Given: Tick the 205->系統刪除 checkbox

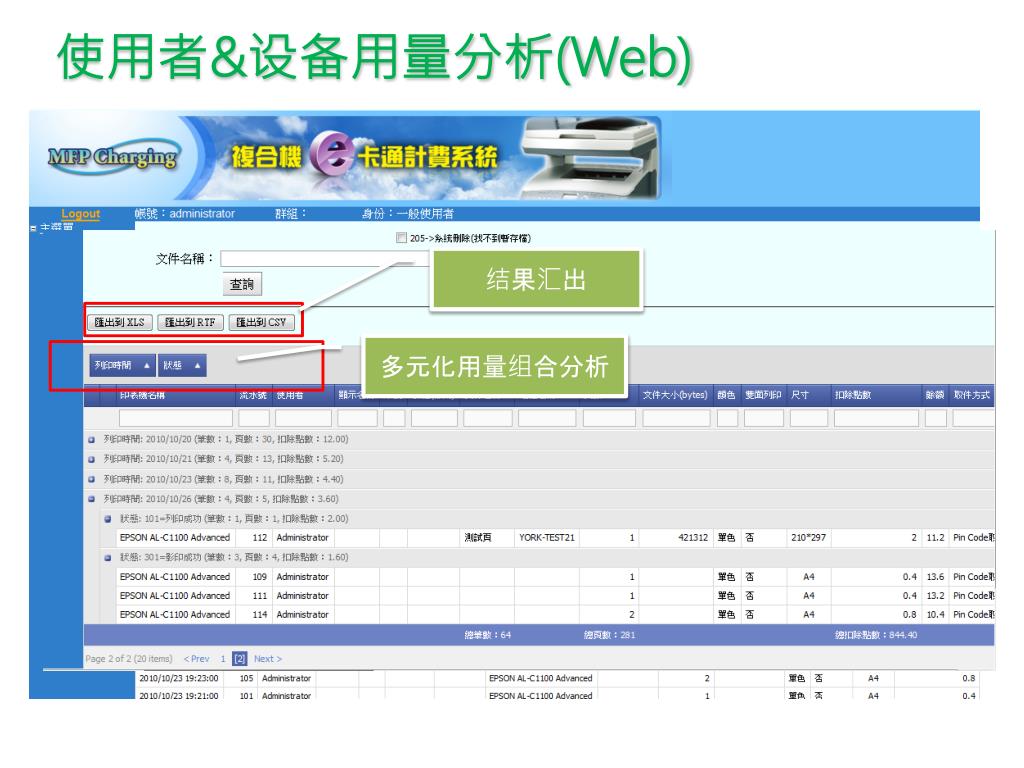Looking at the screenshot, I should tap(401, 238).
